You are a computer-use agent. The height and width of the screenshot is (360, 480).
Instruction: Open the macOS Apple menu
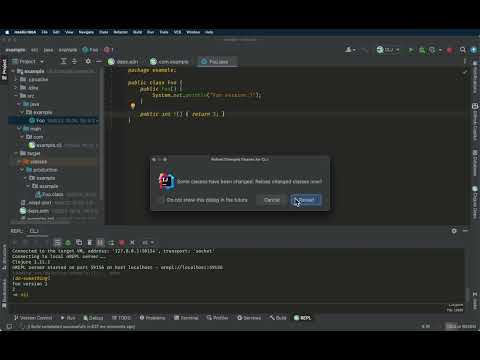click(x=7, y=32)
